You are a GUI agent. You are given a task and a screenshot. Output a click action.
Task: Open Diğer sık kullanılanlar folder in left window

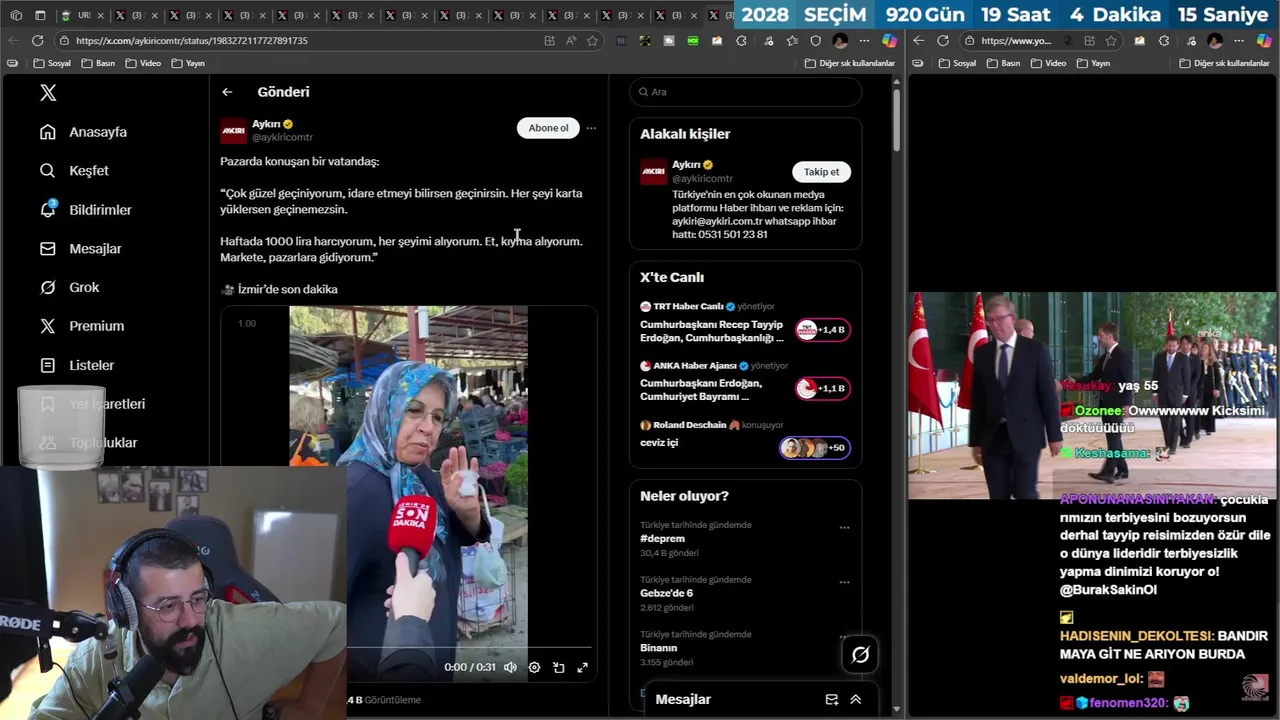pyautogui.click(x=849, y=63)
